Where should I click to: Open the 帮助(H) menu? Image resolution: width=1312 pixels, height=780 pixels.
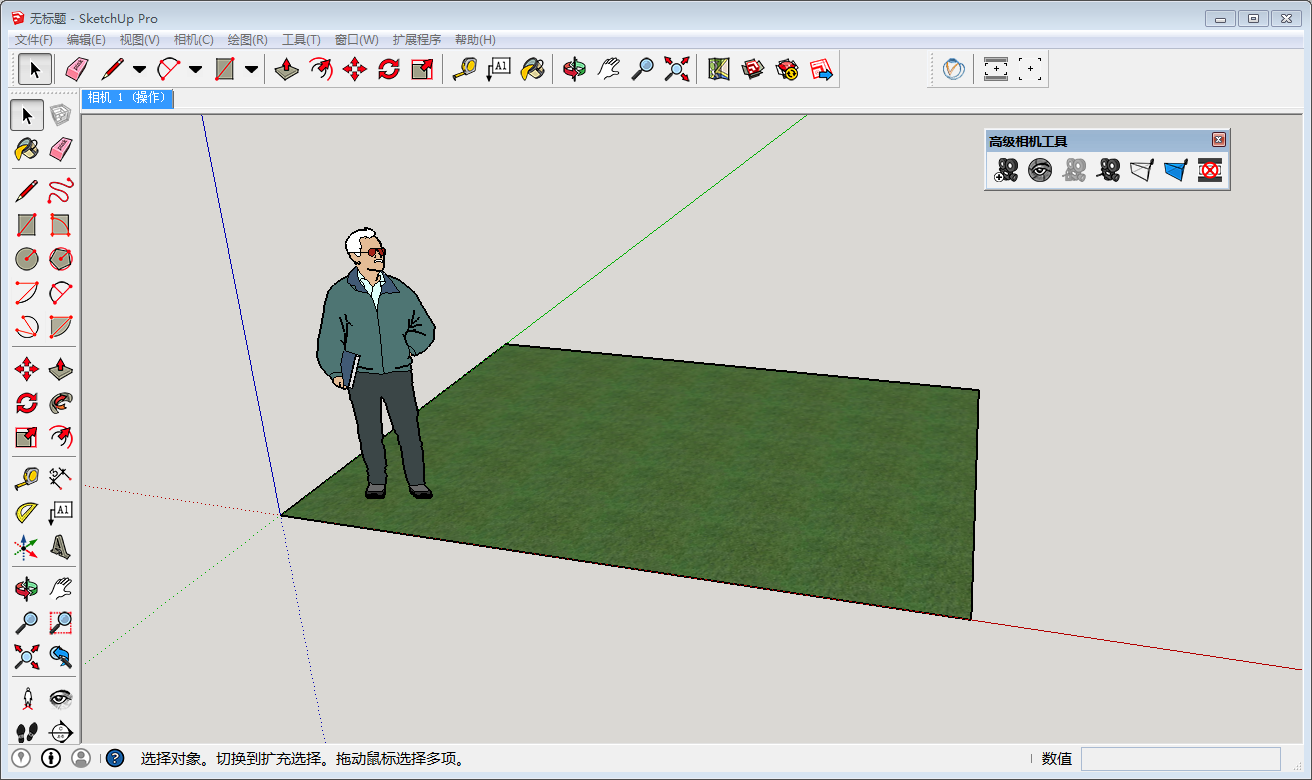(x=475, y=40)
